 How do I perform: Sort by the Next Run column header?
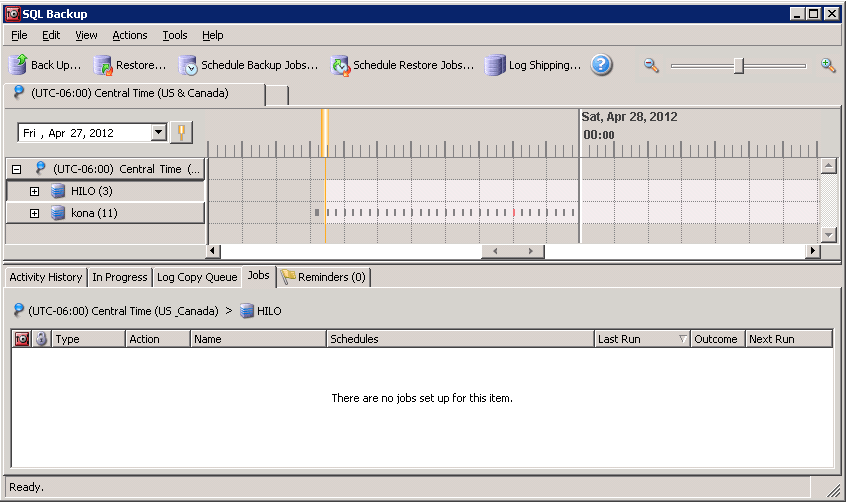tap(789, 339)
